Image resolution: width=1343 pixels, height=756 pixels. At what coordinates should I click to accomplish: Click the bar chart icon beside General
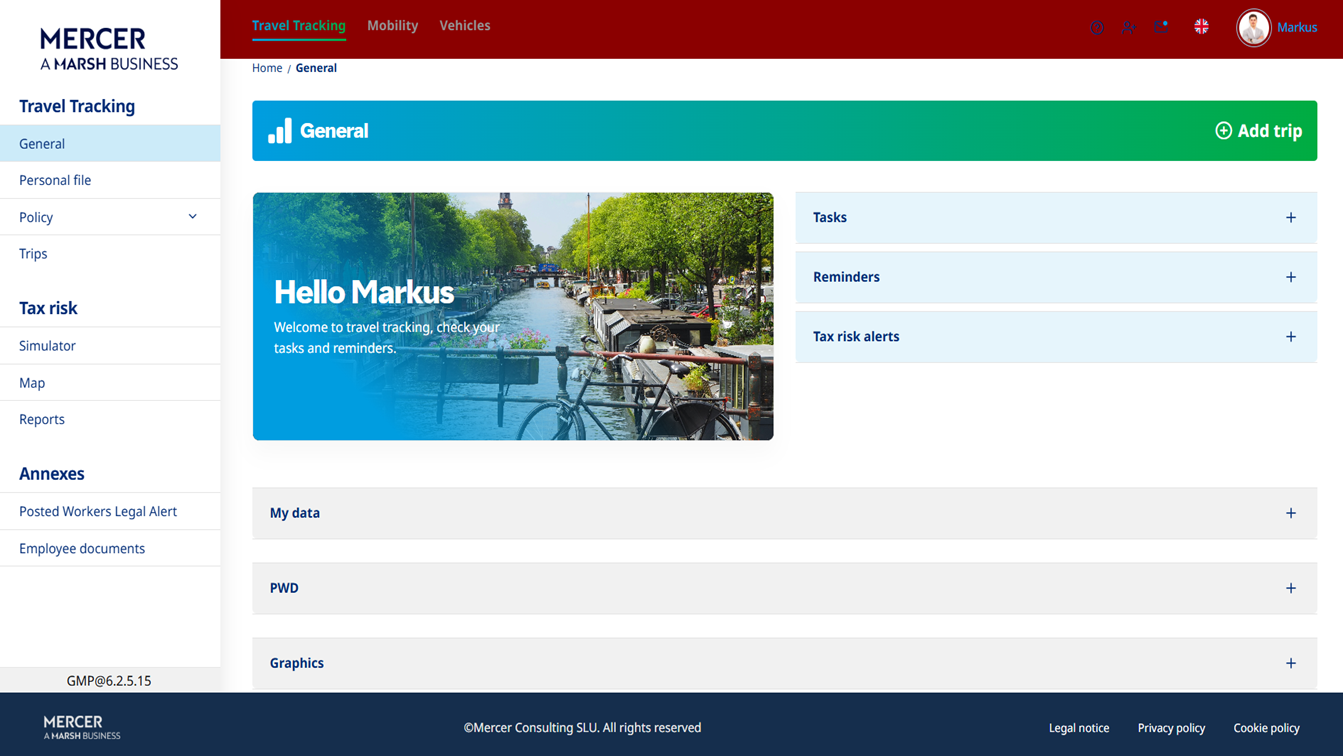click(x=279, y=130)
